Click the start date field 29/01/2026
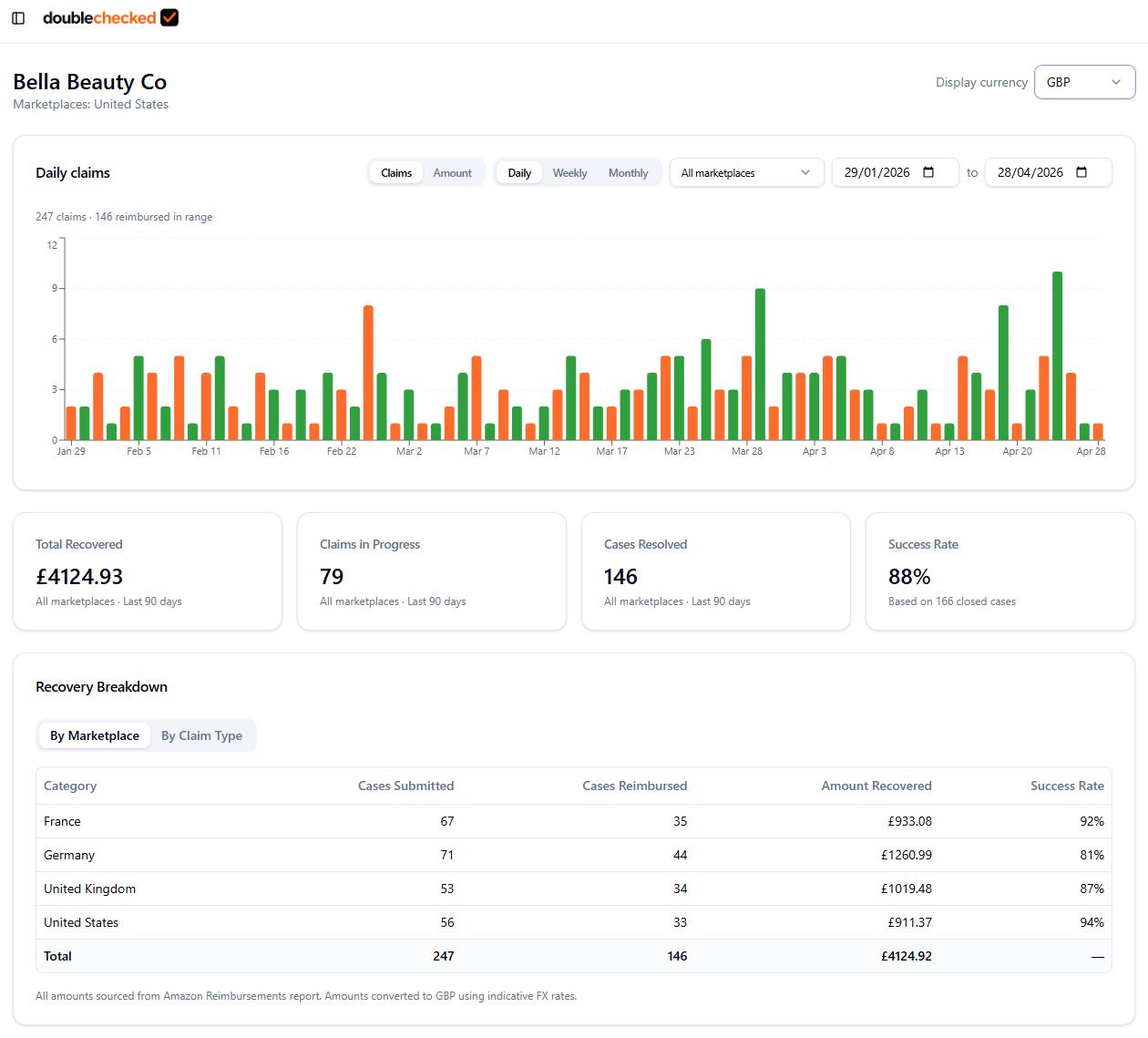The image size is (1148, 1038). (x=895, y=172)
